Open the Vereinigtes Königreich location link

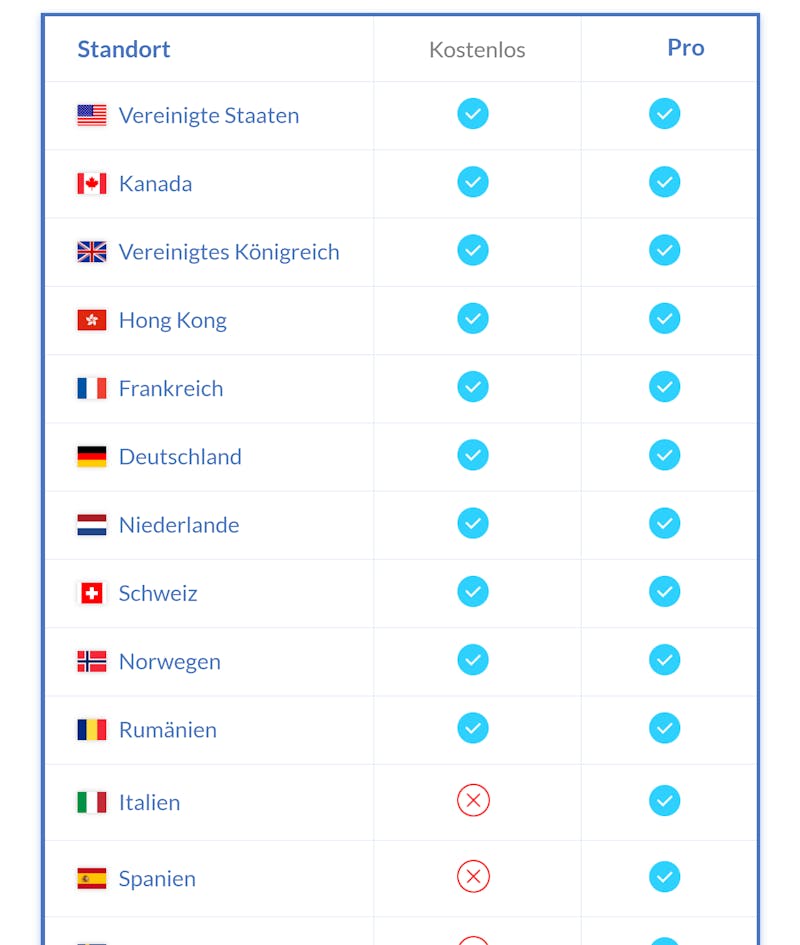[229, 252]
